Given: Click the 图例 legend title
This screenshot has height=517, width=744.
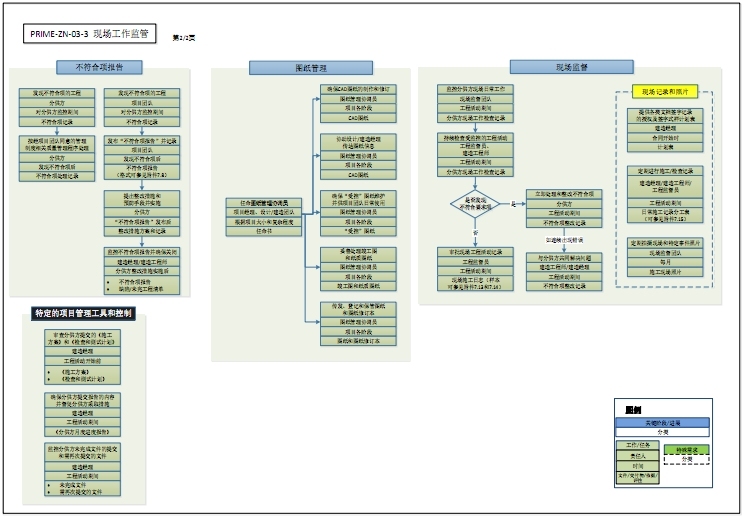Looking at the screenshot, I should point(632,409).
